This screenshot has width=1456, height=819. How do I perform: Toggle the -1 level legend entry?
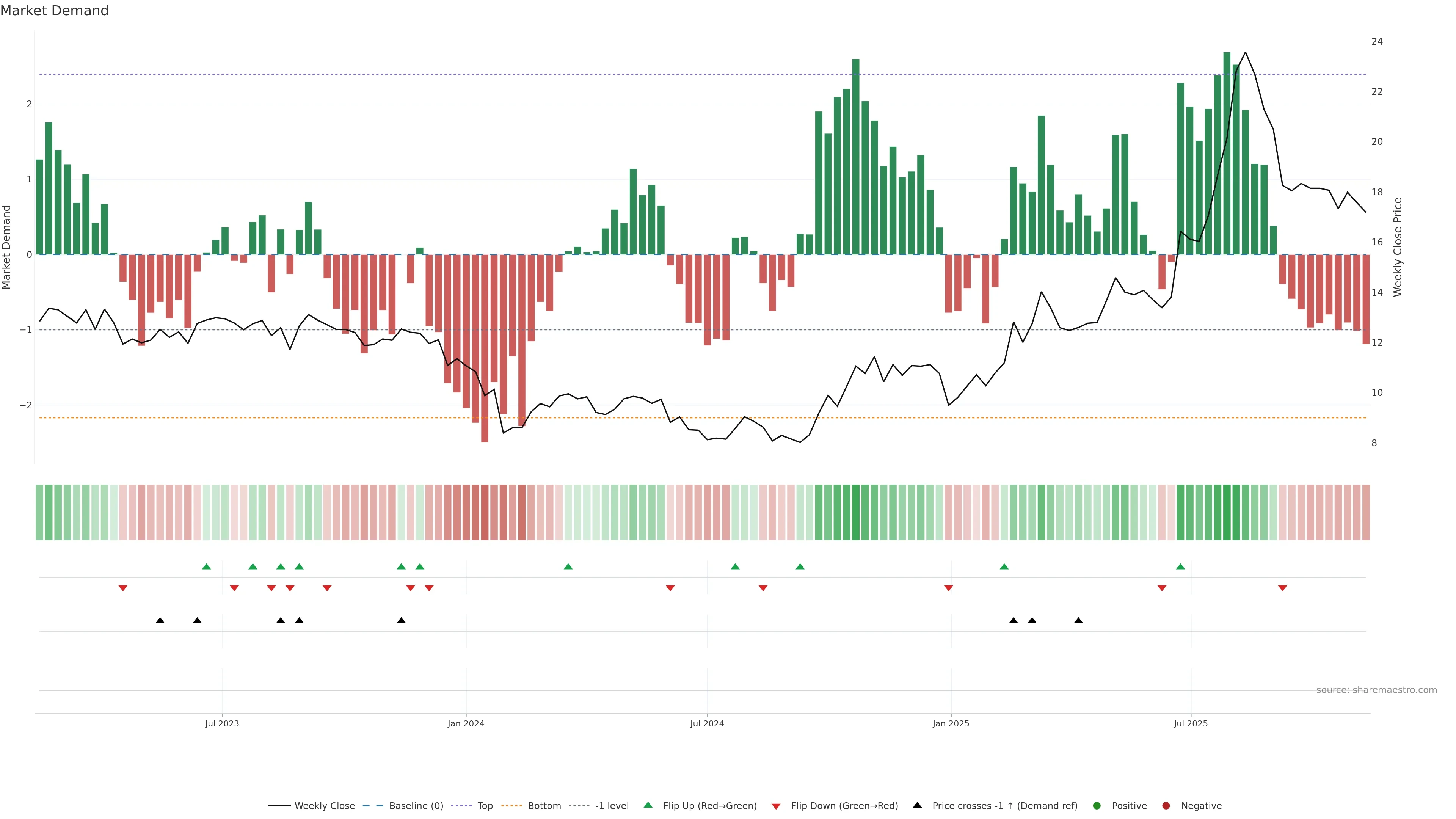pos(612,806)
